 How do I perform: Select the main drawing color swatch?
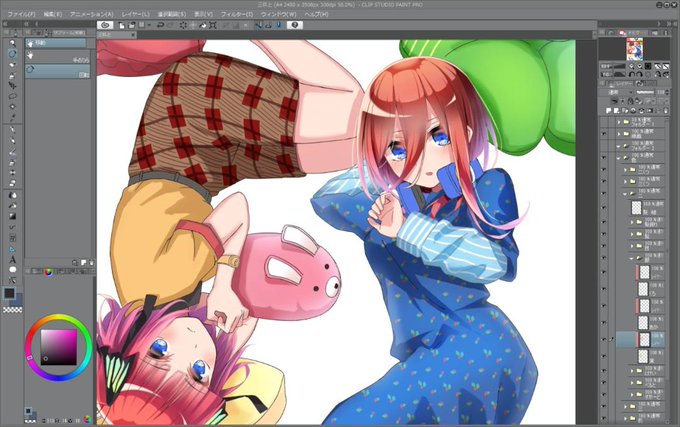click(9, 293)
